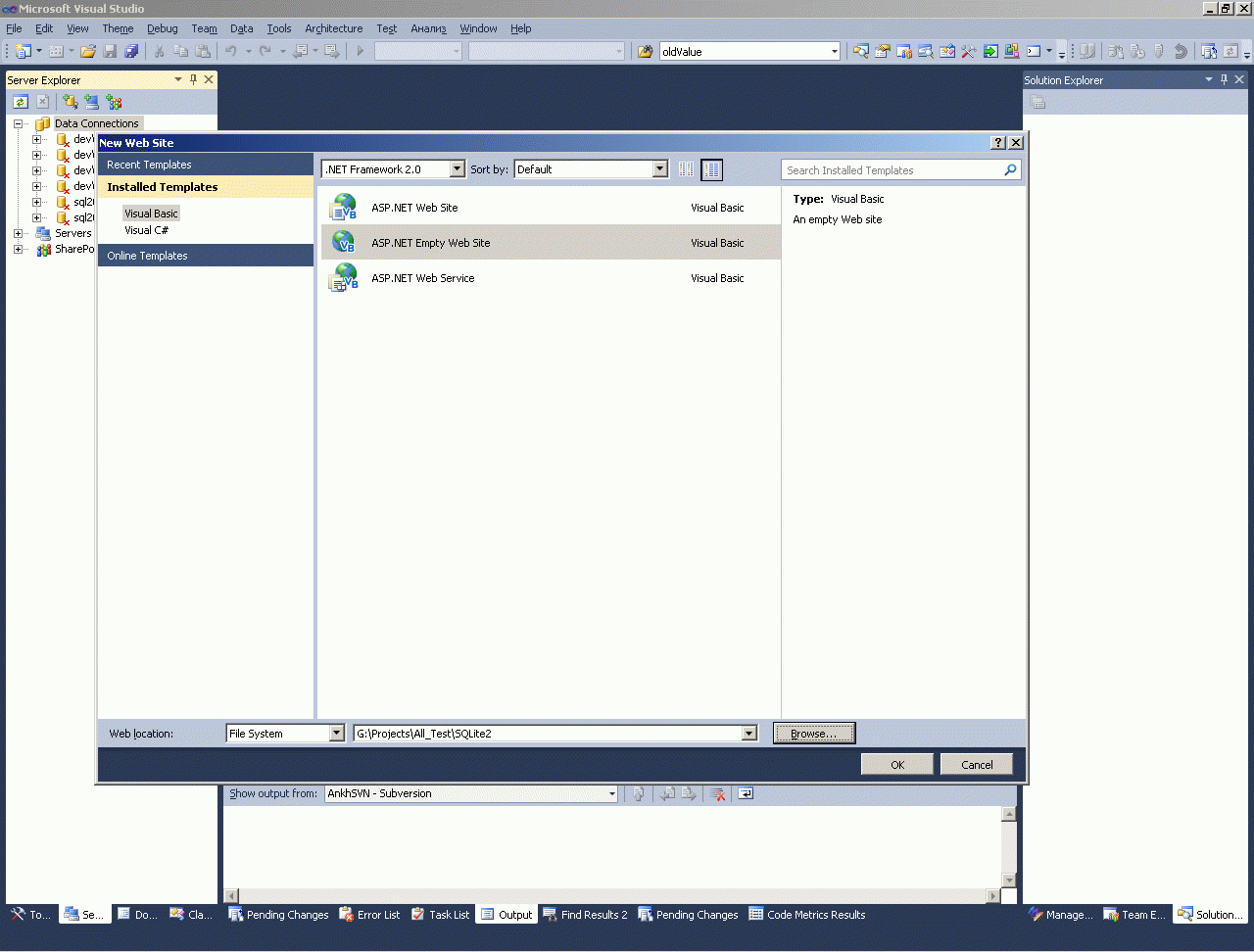Select the ASP.NET Web Service template
The width and height of the screenshot is (1254, 952).
click(551, 278)
